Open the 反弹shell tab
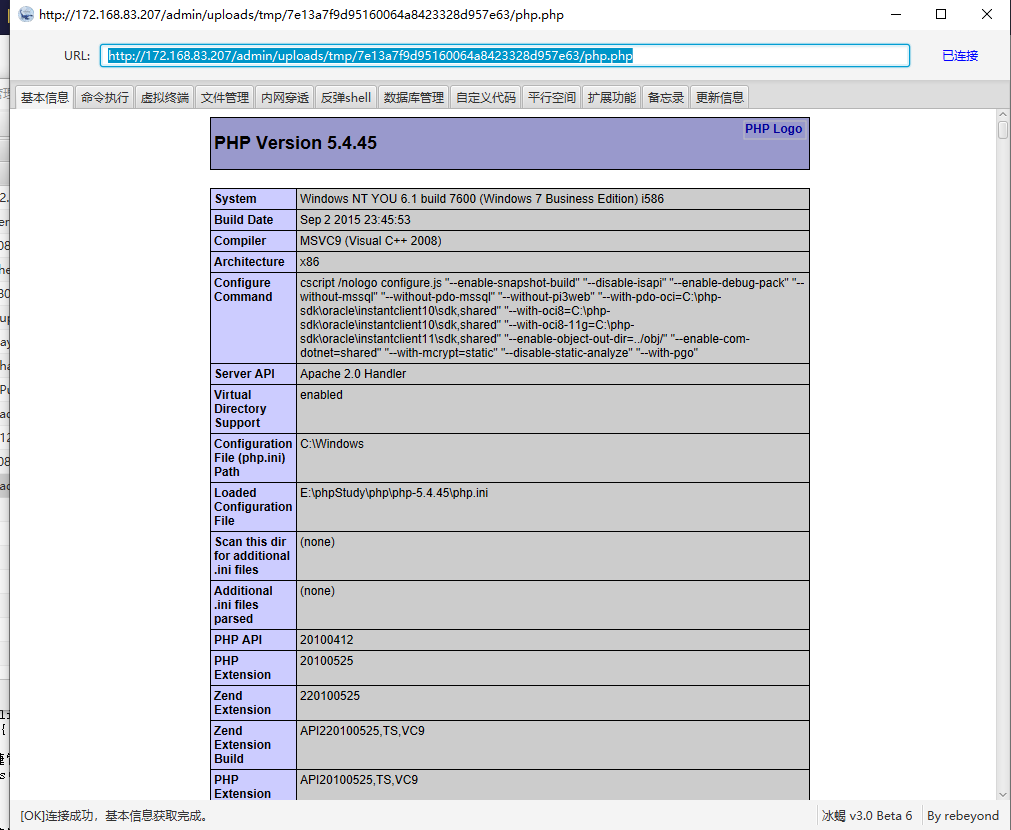The width and height of the screenshot is (1011, 830). click(346, 97)
